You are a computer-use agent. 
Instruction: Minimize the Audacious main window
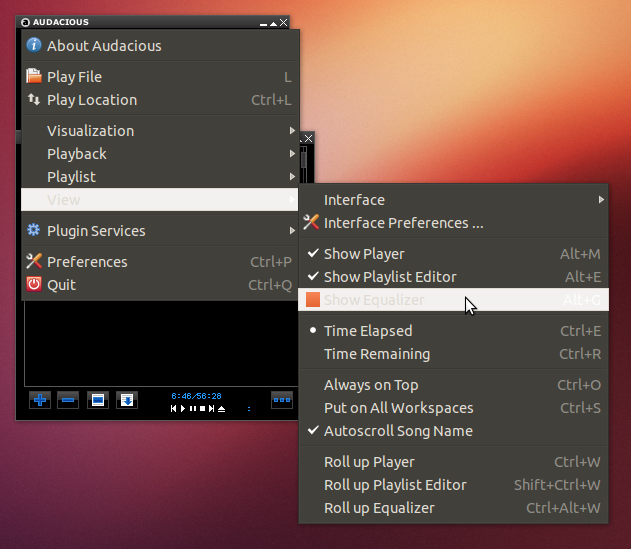coord(264,24)
